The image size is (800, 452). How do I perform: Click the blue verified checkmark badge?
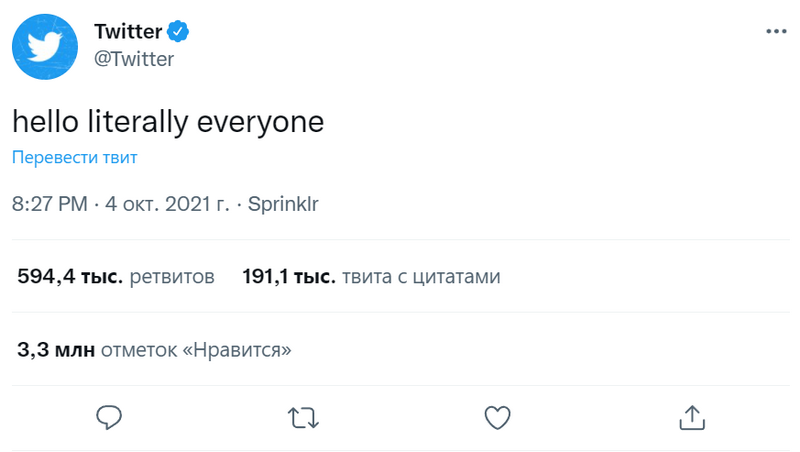click(178, 32)
